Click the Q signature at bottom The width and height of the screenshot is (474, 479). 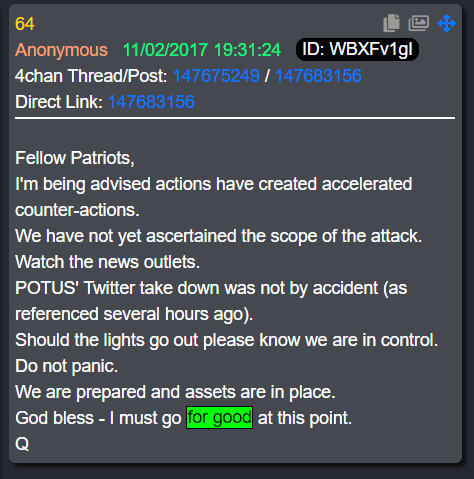point(22,444)
